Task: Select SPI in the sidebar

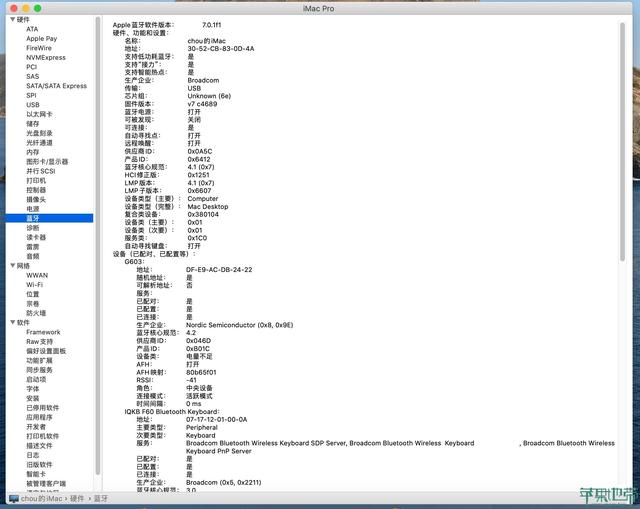Action: (x=31, y=95)
